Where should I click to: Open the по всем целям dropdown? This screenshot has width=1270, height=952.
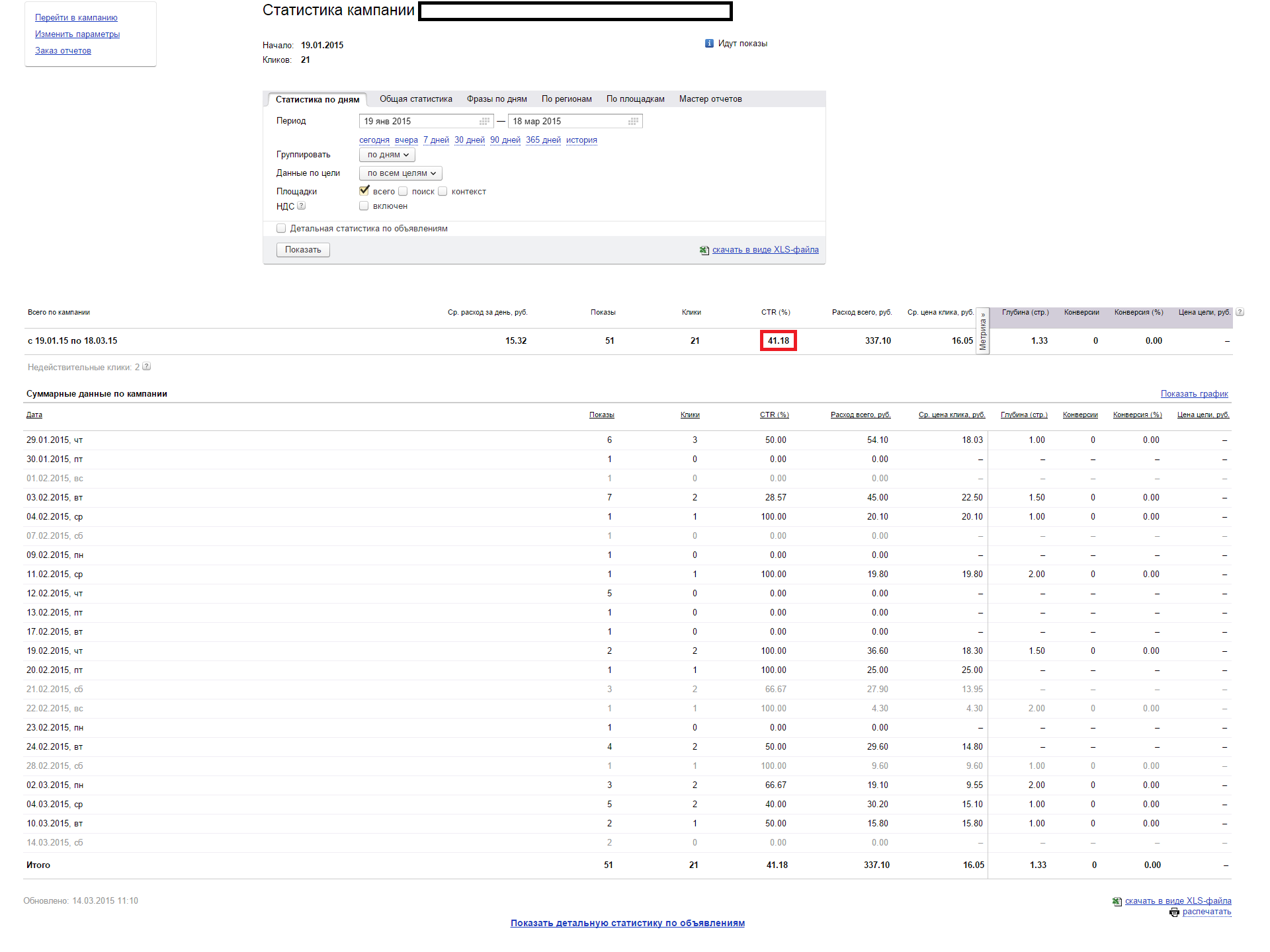400,173
